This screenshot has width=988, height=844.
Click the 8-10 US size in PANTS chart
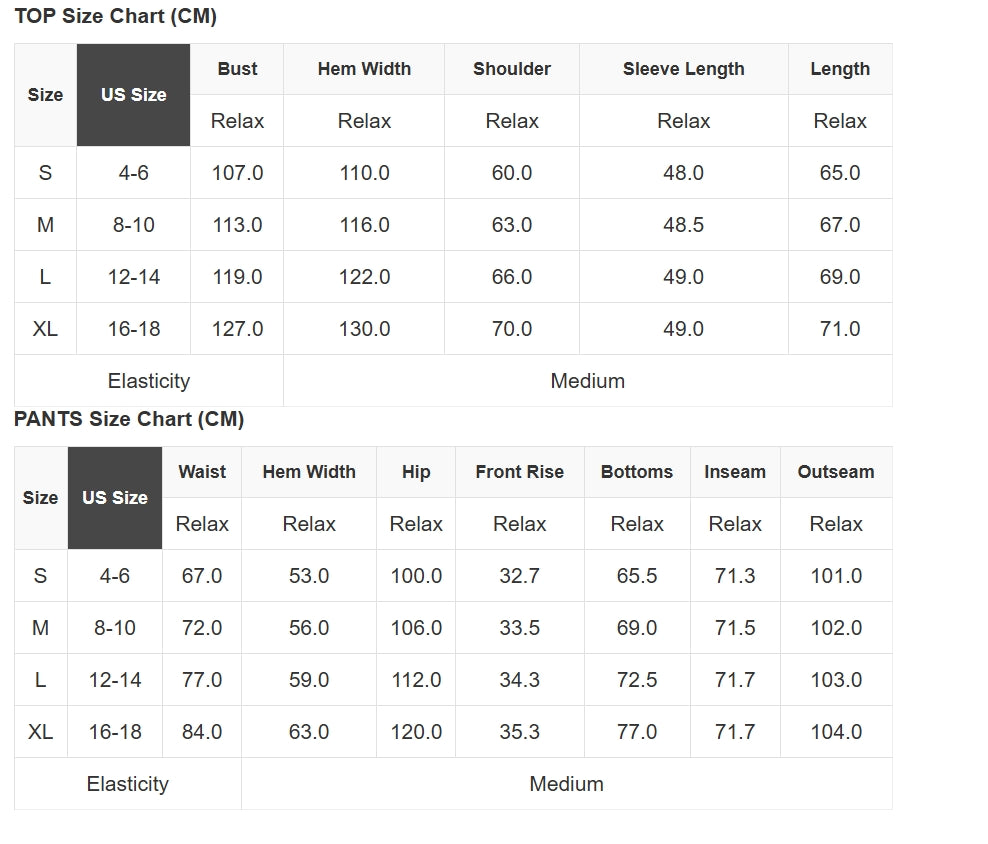pyautogui.click(x=114, y=628)
